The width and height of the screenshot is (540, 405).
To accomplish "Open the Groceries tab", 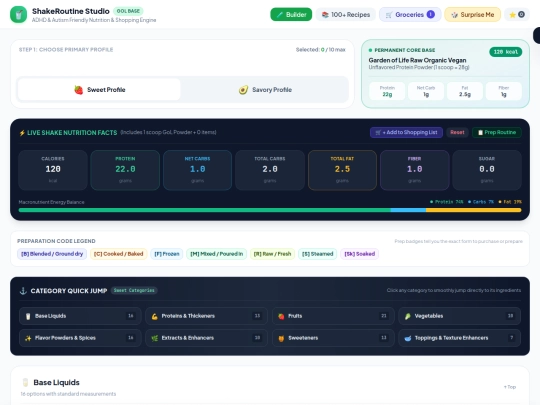I will pos(410,14).
